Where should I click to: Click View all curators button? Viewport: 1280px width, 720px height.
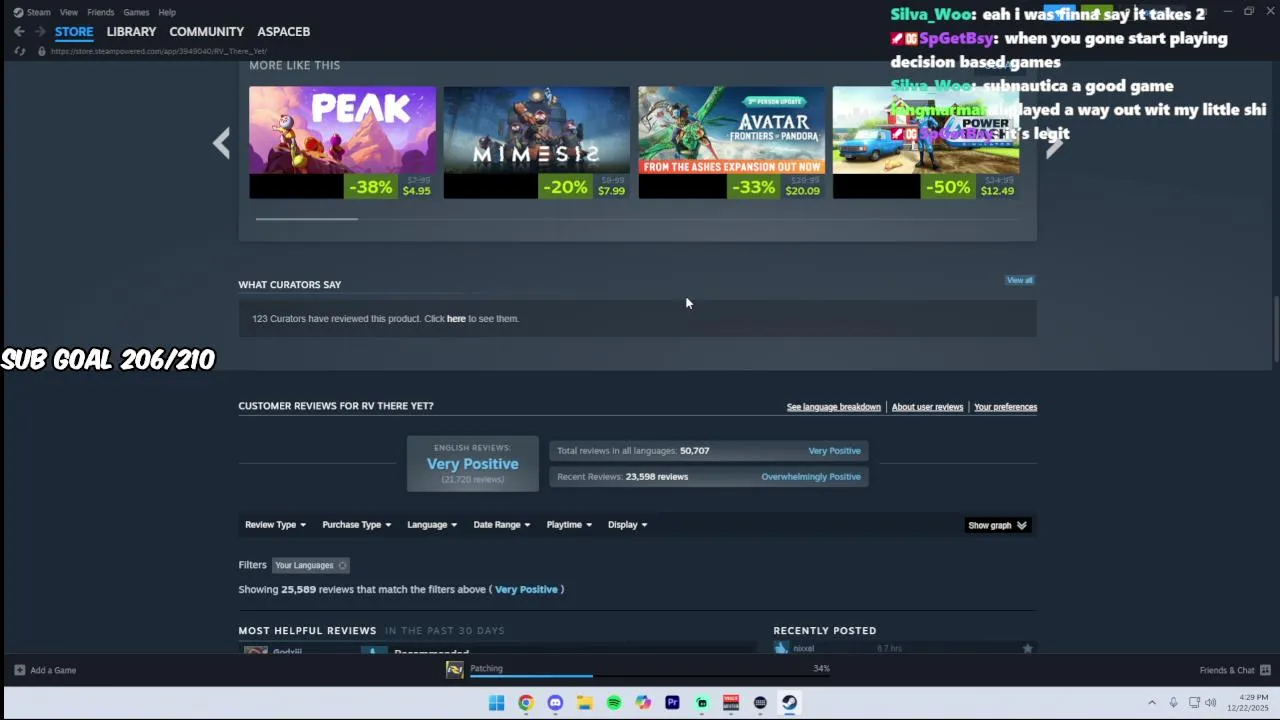1020,280
